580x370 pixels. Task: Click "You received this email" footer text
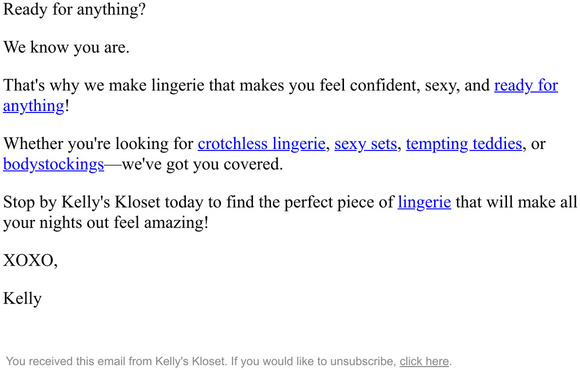(x=66, y=361)
